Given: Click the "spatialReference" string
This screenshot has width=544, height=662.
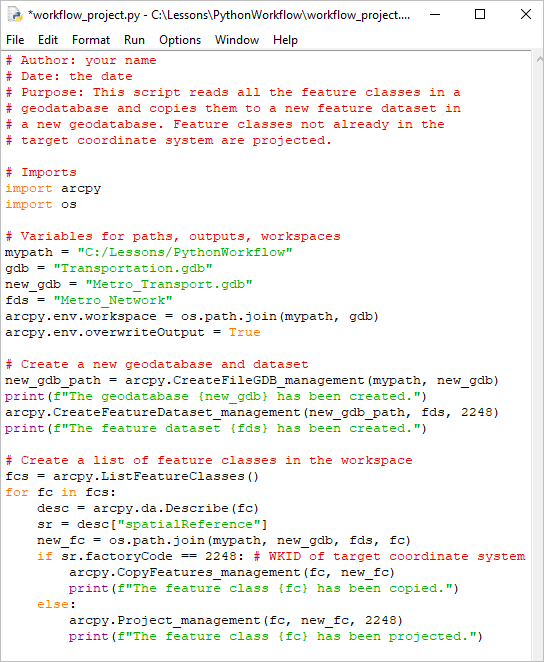Looking at the screenshot, I should tap(189, 525).
